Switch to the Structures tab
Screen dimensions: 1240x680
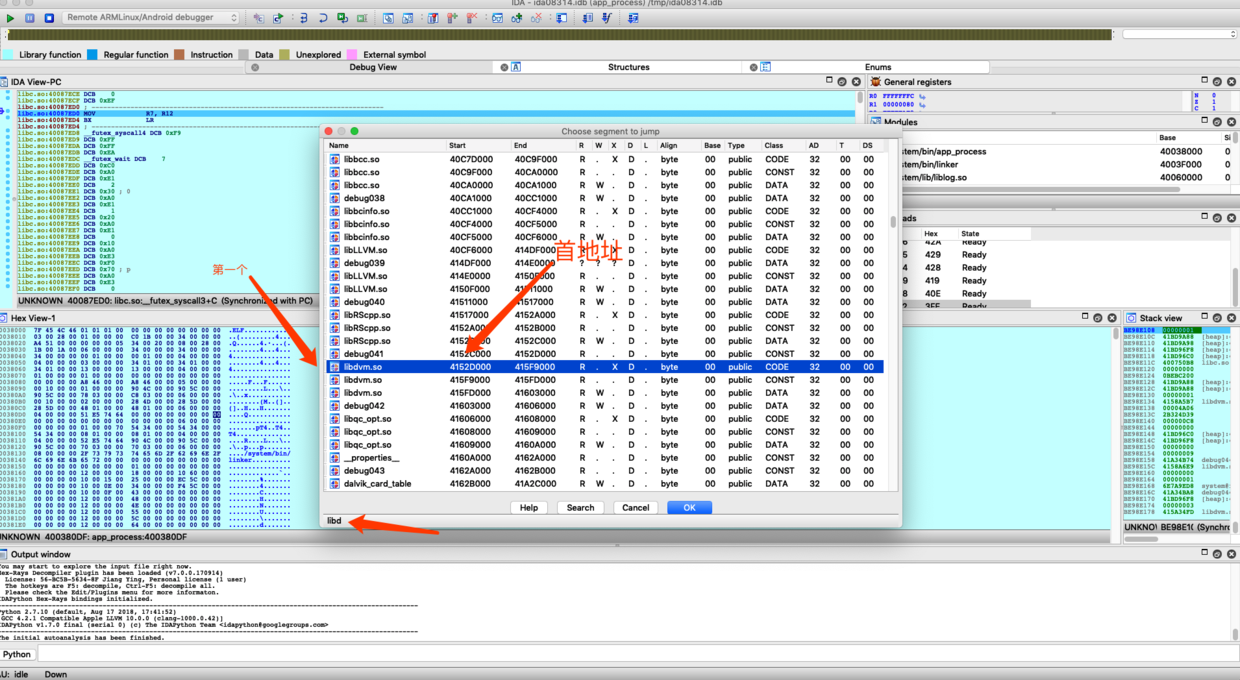click(x=628, y=67)
